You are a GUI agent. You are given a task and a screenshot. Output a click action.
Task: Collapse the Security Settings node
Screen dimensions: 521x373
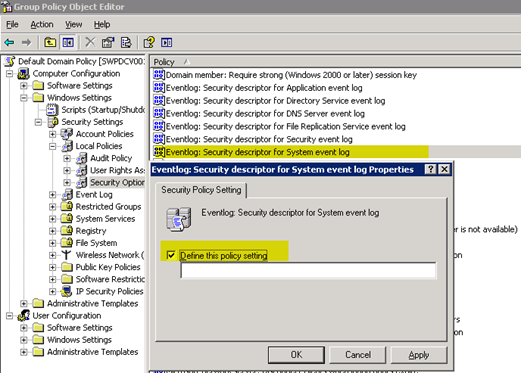[x=38, y=122]
